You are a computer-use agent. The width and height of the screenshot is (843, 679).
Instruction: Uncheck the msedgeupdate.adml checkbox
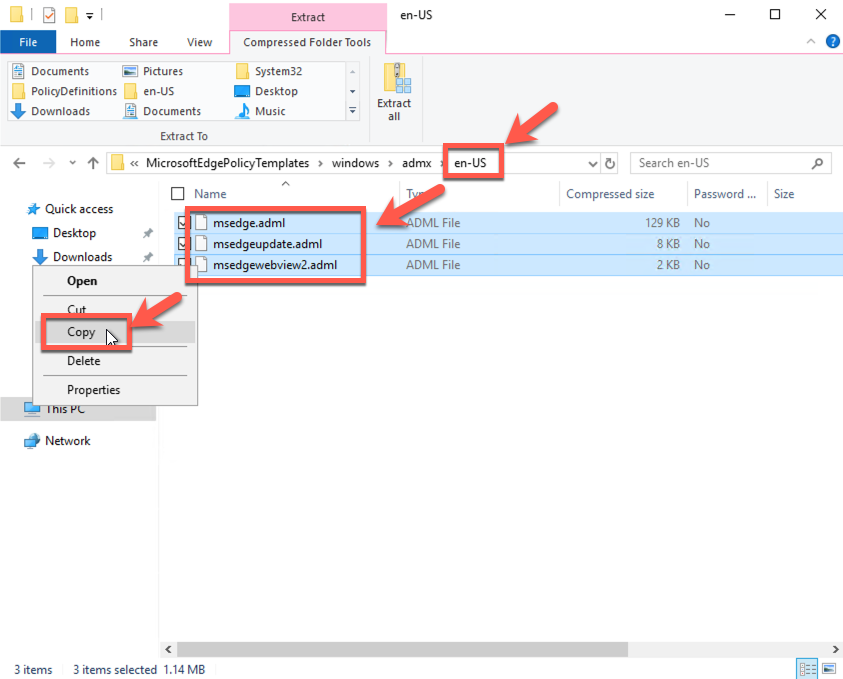[181, 244]
